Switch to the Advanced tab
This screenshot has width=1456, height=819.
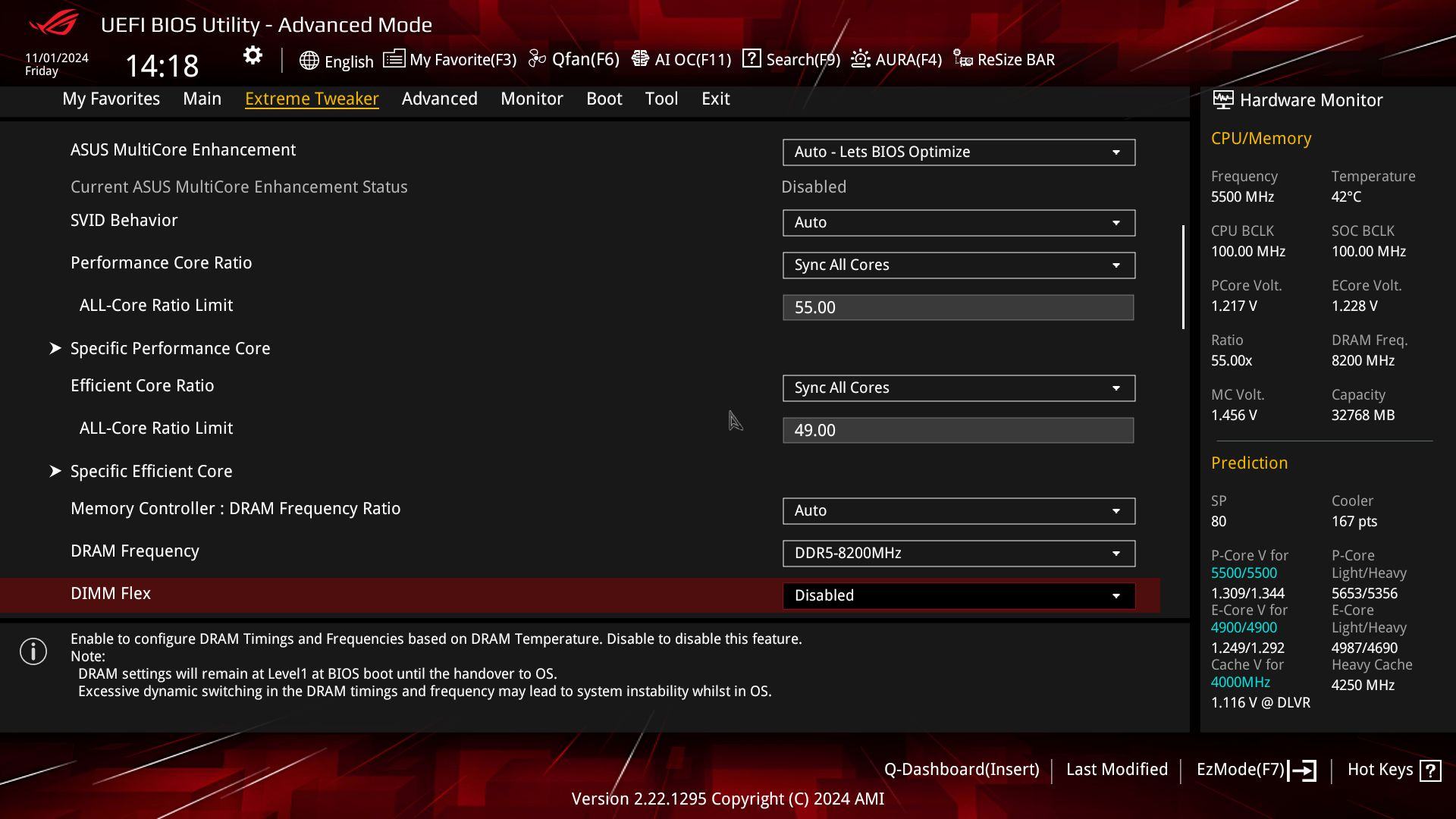click(439, 99)
